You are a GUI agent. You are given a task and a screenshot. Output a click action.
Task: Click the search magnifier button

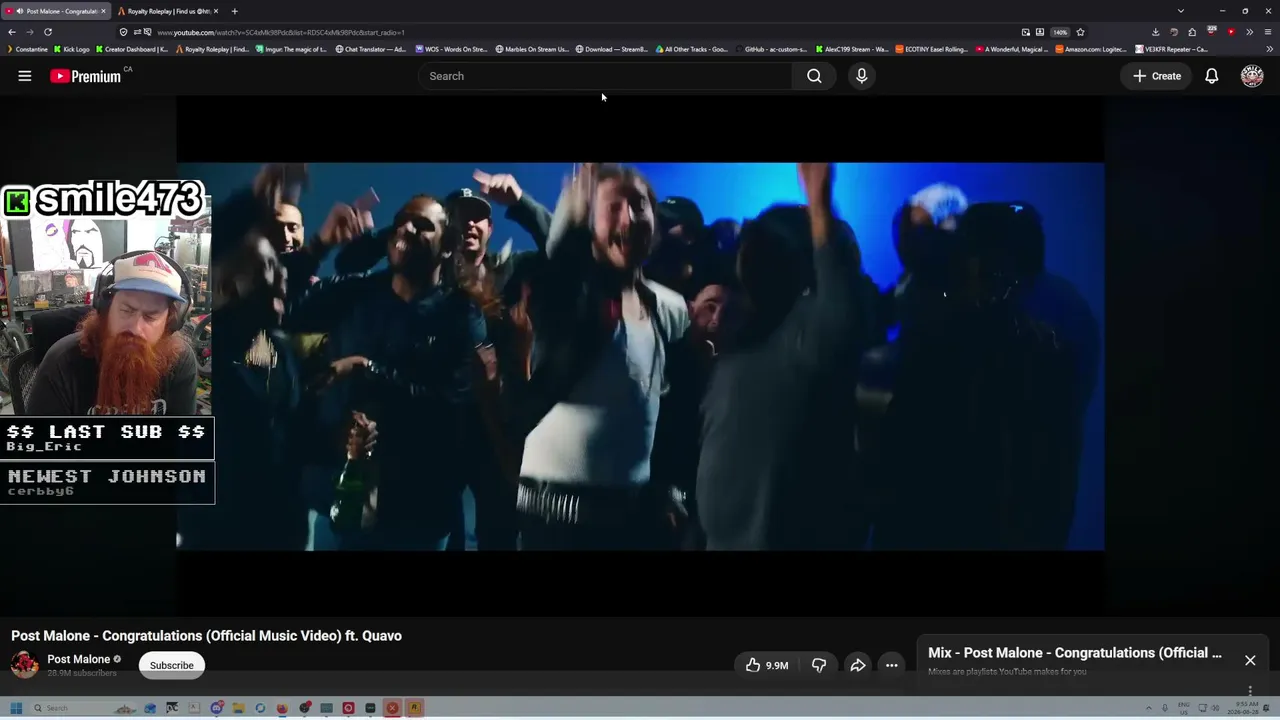[x=814, y=76]
